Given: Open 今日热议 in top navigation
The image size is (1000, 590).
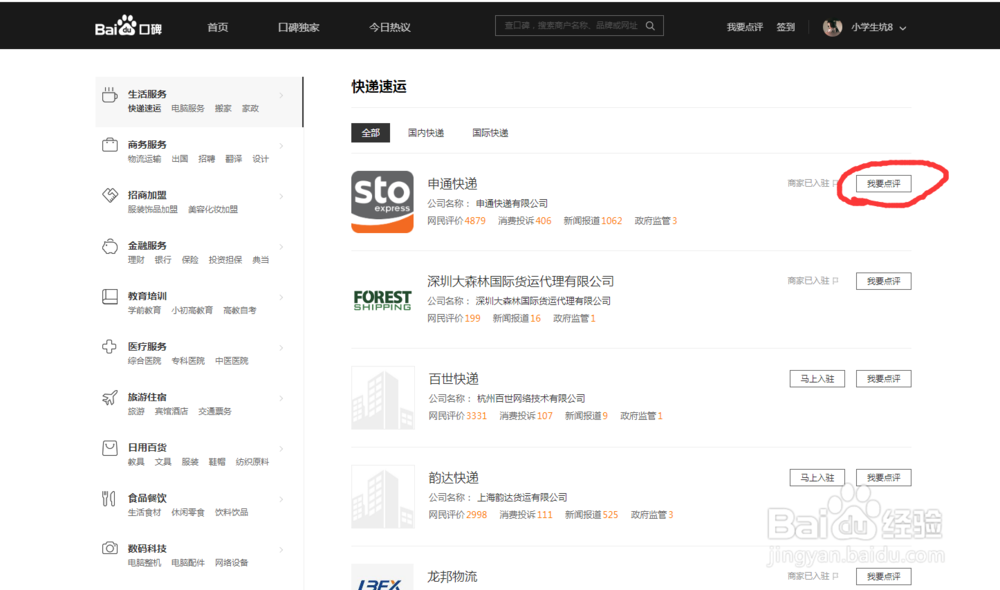Looking at the screenshot, I should 390,27.
